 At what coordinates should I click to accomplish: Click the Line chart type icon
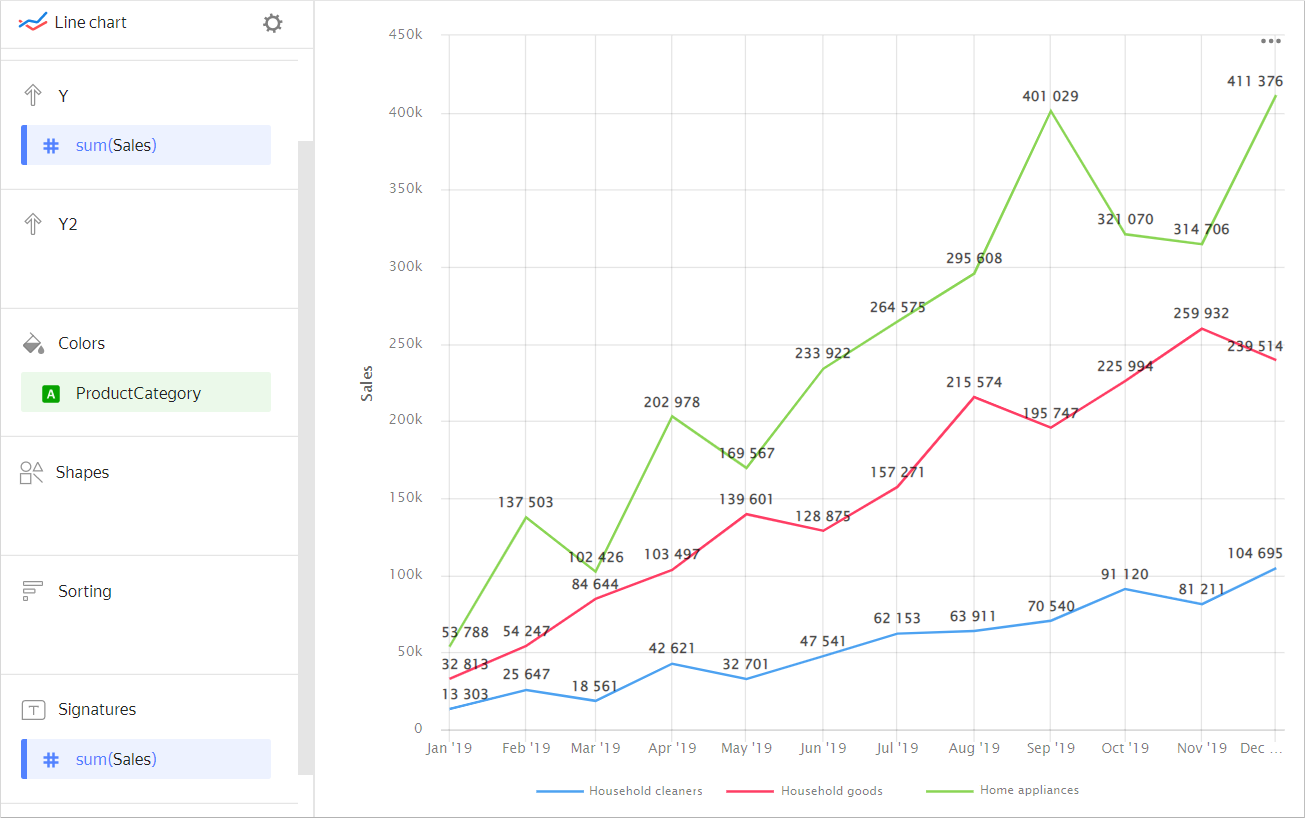coord(32,21)
